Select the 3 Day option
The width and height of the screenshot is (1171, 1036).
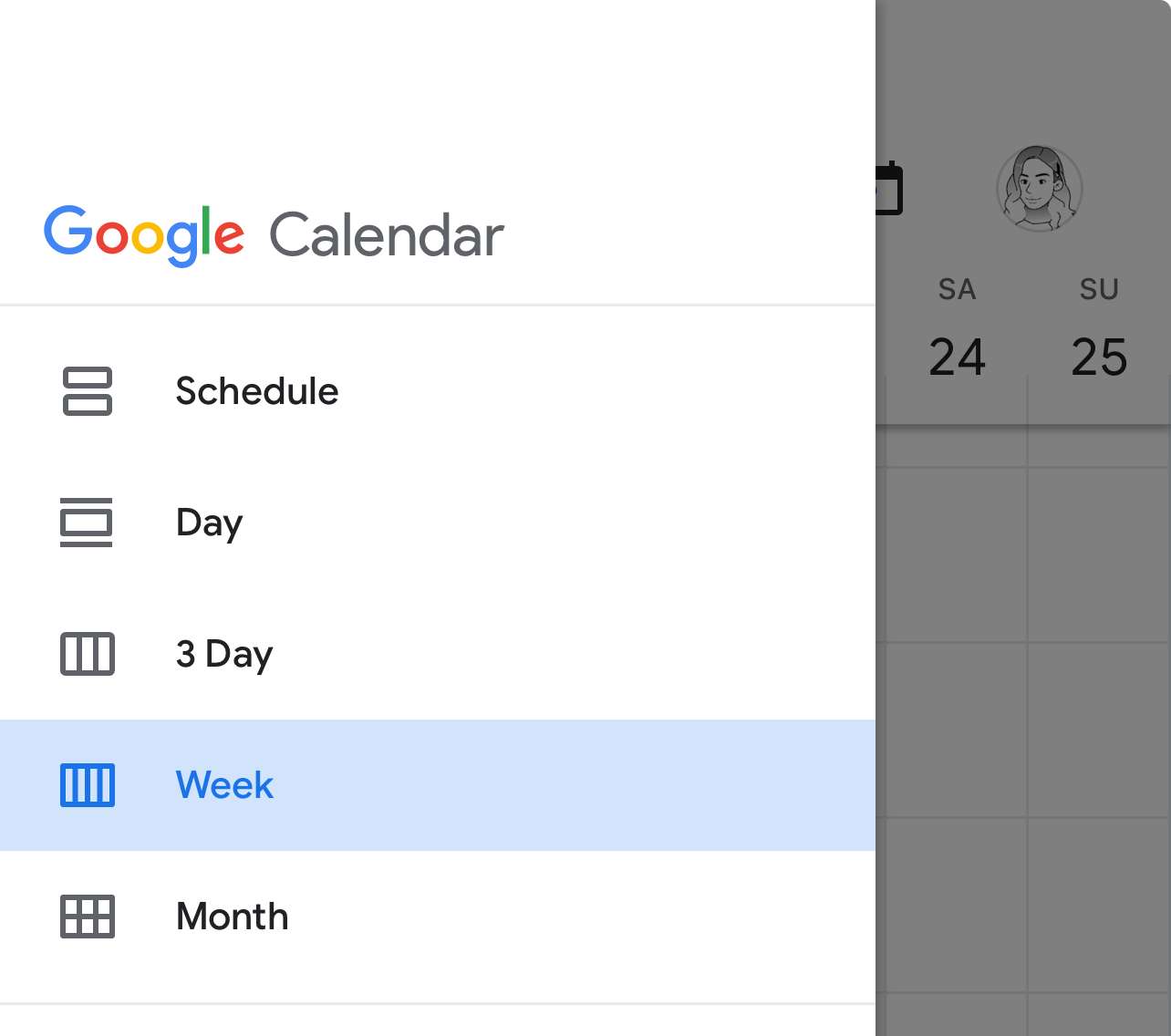[224, 654]
